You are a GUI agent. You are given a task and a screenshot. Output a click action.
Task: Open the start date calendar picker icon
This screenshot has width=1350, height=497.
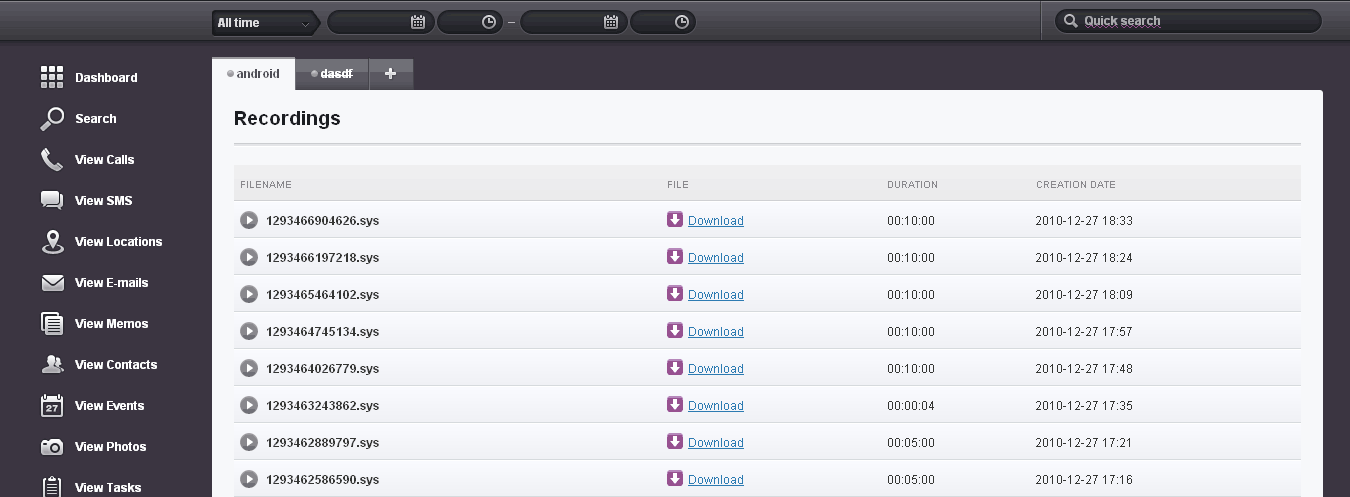pyautogui.click(x=418, y=22)
